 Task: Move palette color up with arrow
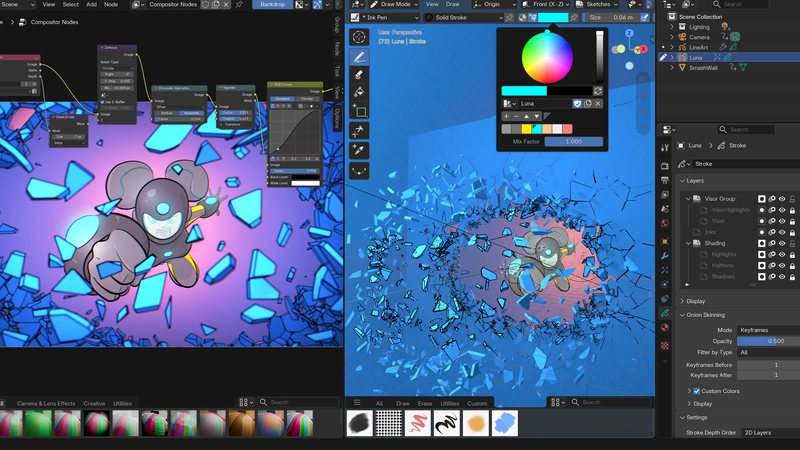(x=526, y=116)
